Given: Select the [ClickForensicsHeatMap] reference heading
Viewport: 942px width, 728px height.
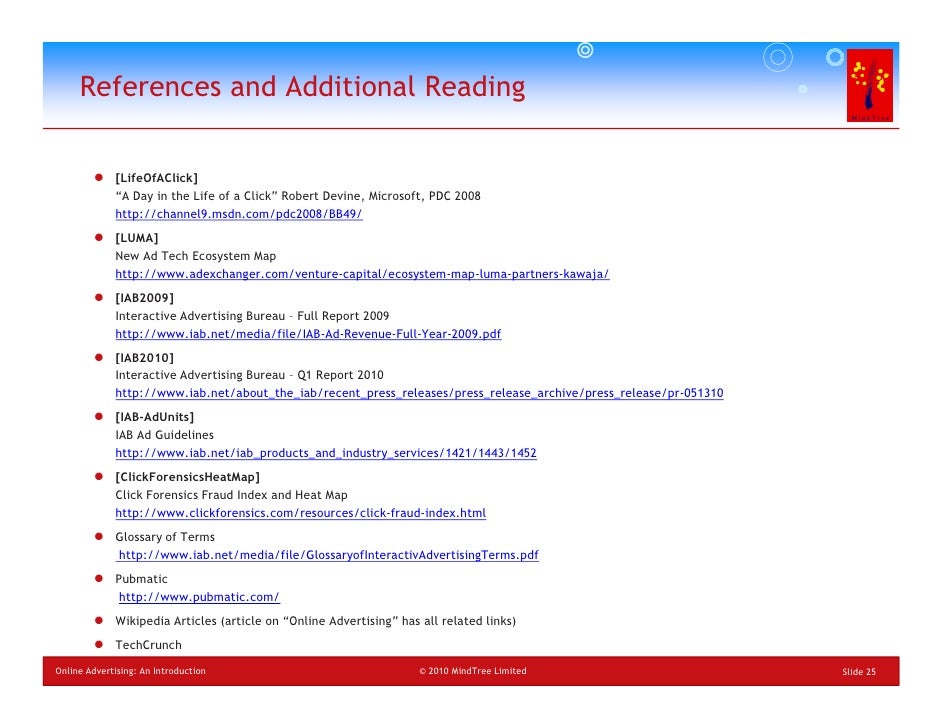Looking at the screenshot, I should [x=187, y=477].
